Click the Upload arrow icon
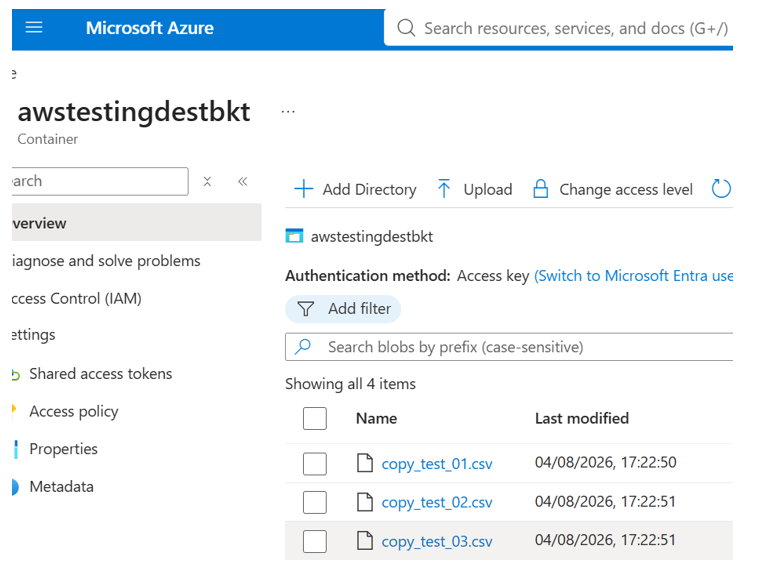 click(444, 189)
